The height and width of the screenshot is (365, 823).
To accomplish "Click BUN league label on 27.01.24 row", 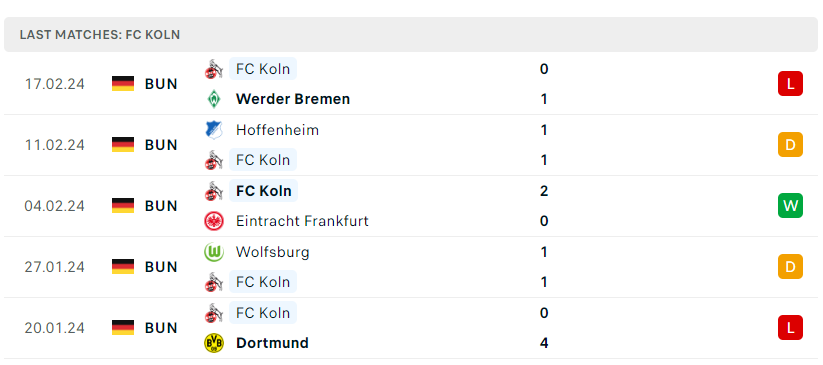I will pyautogui.click(x=161, y=267).
